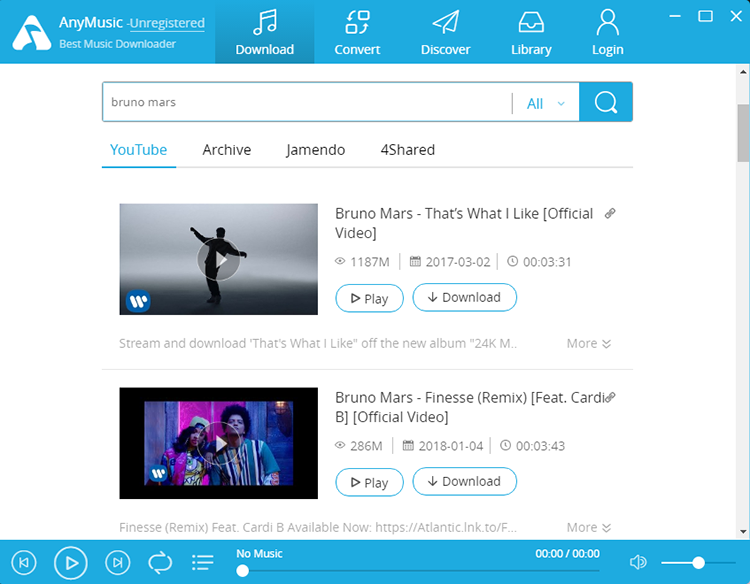Image resolution: width=750 pixels, height=584 pixels.
Task: Expand More for That's What I Like description
Action: point(589,344)
